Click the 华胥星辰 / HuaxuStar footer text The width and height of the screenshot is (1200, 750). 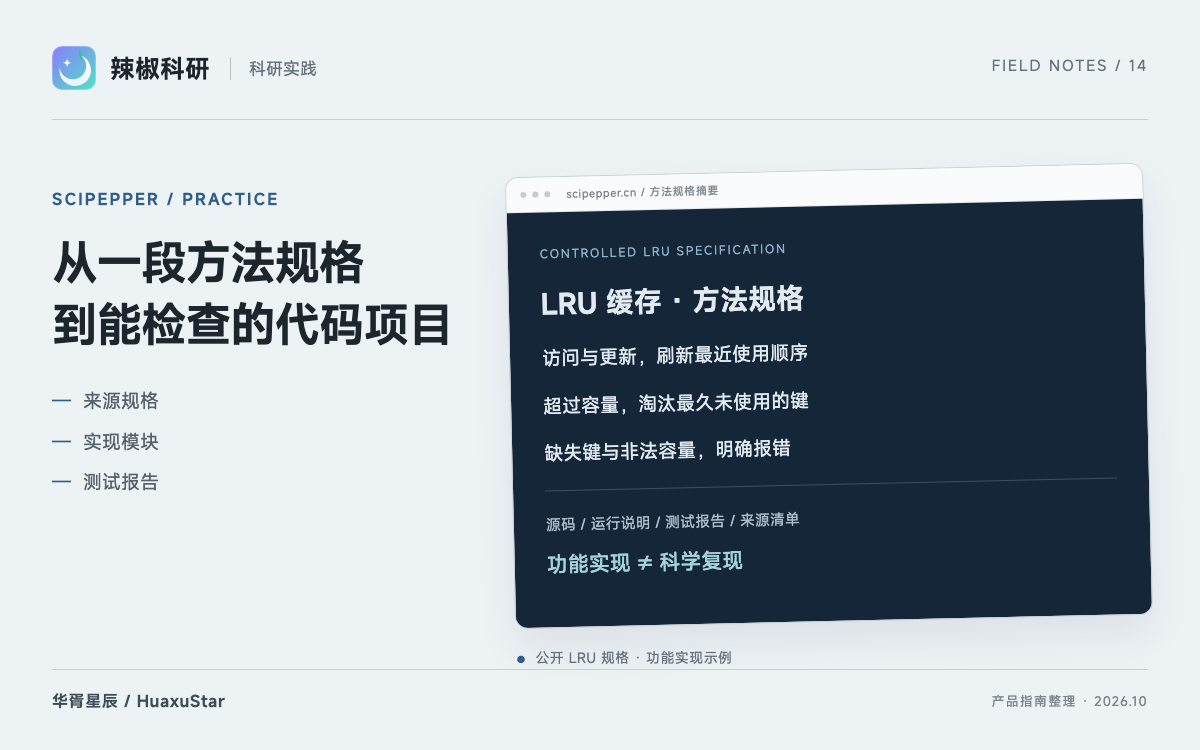click(139, 701)
